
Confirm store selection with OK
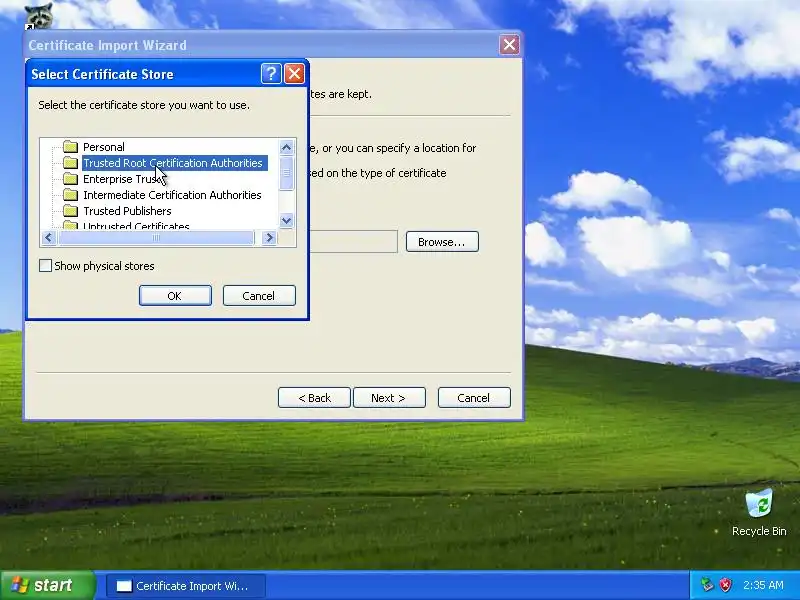point(175,296)
